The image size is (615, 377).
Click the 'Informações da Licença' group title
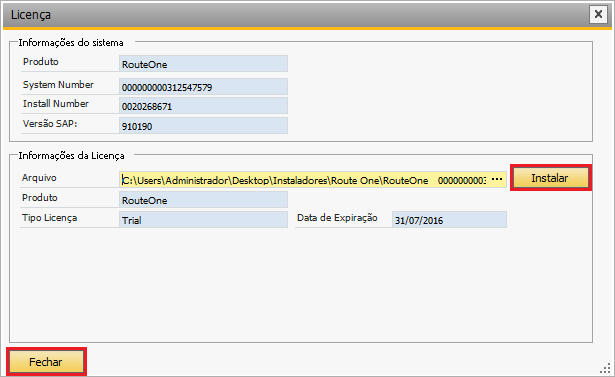(x=71, y=156)
